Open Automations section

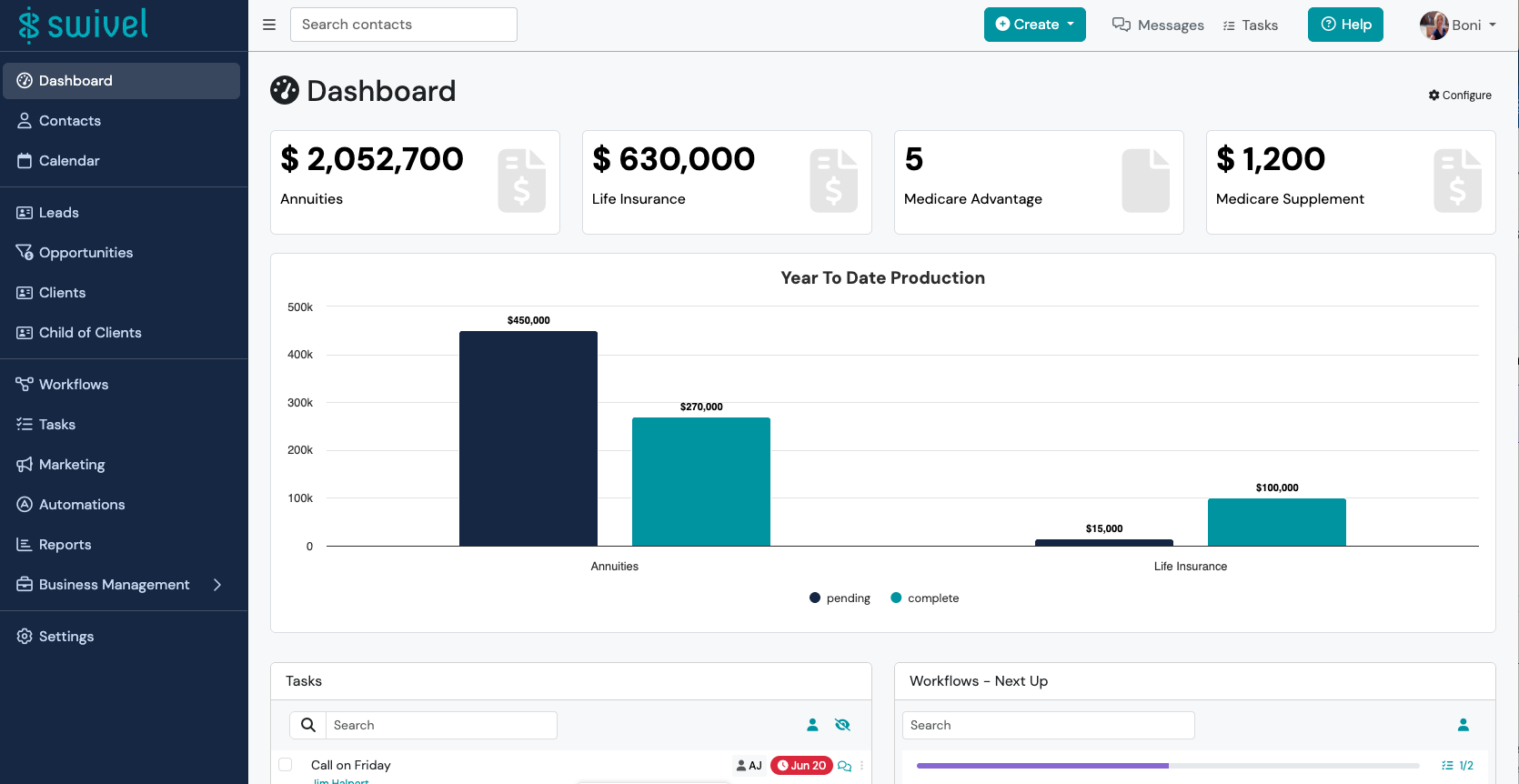[122, 505]
